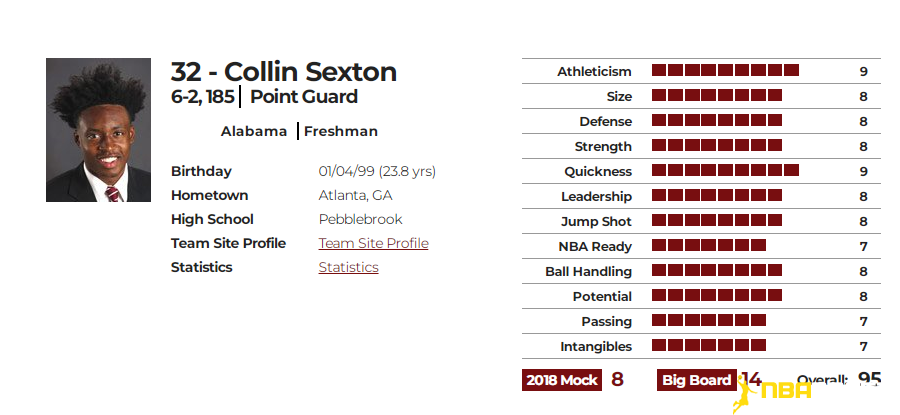Click the 2018 Mock badge
Screen dimensions: 900x415
(561, 380)
